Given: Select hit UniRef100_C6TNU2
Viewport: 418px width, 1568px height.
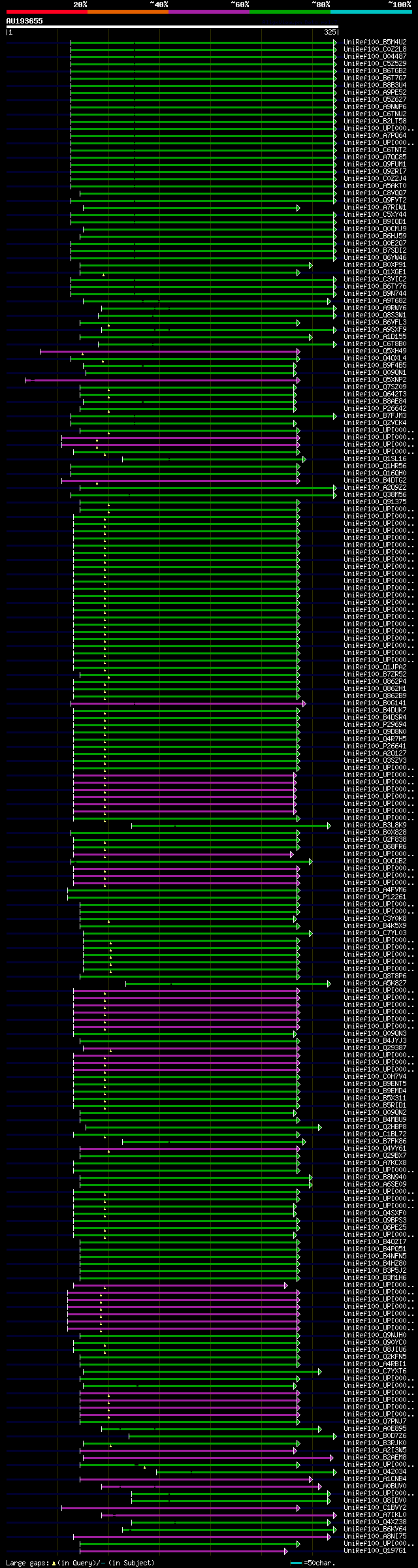Looking at the screenshot, I should click(375, 114).
